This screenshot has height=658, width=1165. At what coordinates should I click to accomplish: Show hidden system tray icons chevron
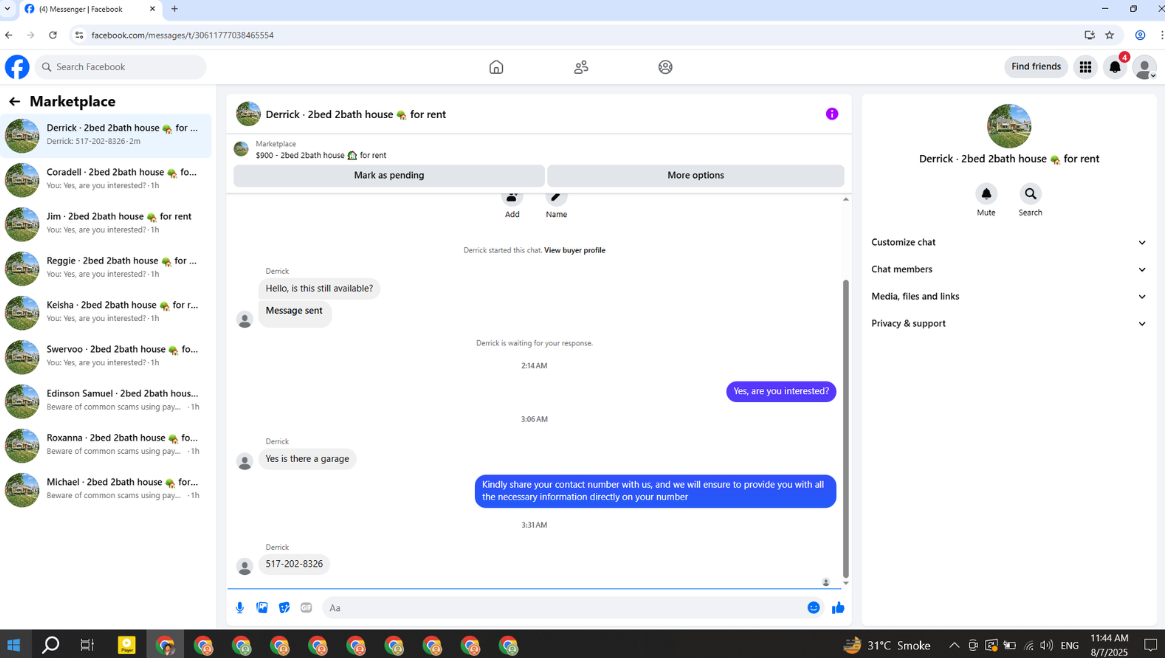954,645
